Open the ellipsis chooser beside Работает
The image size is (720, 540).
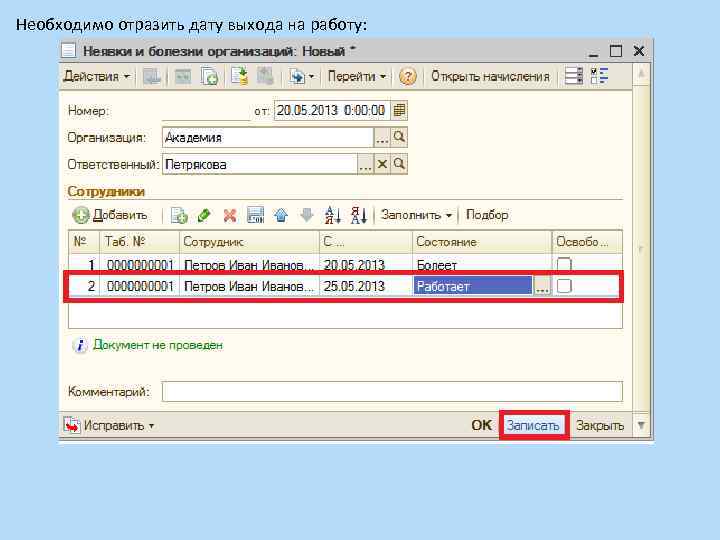(x=542, y=286)
